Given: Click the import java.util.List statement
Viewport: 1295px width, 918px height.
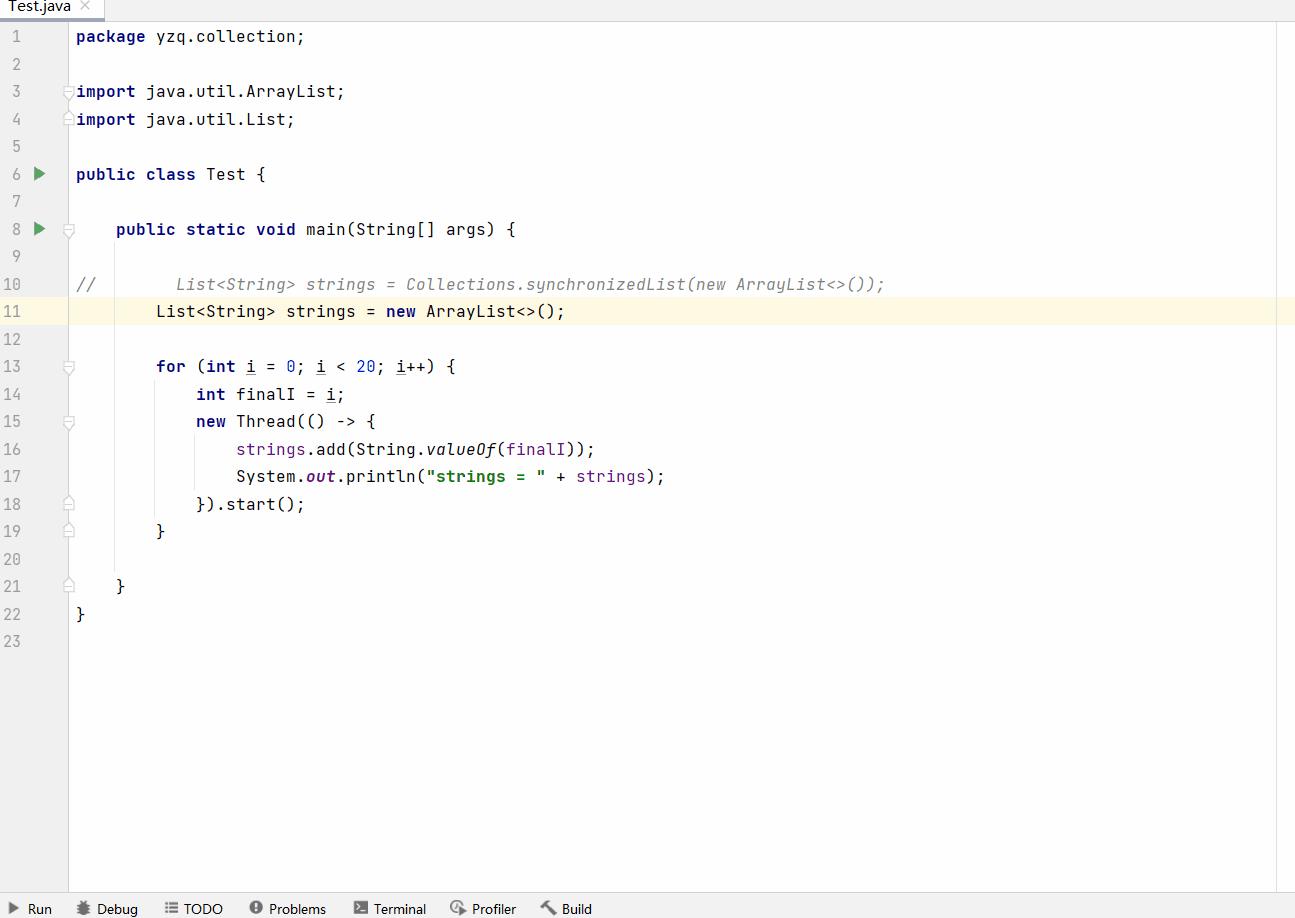Looking at the screenshot, I should pyautogui.click(x=185, y=119).
